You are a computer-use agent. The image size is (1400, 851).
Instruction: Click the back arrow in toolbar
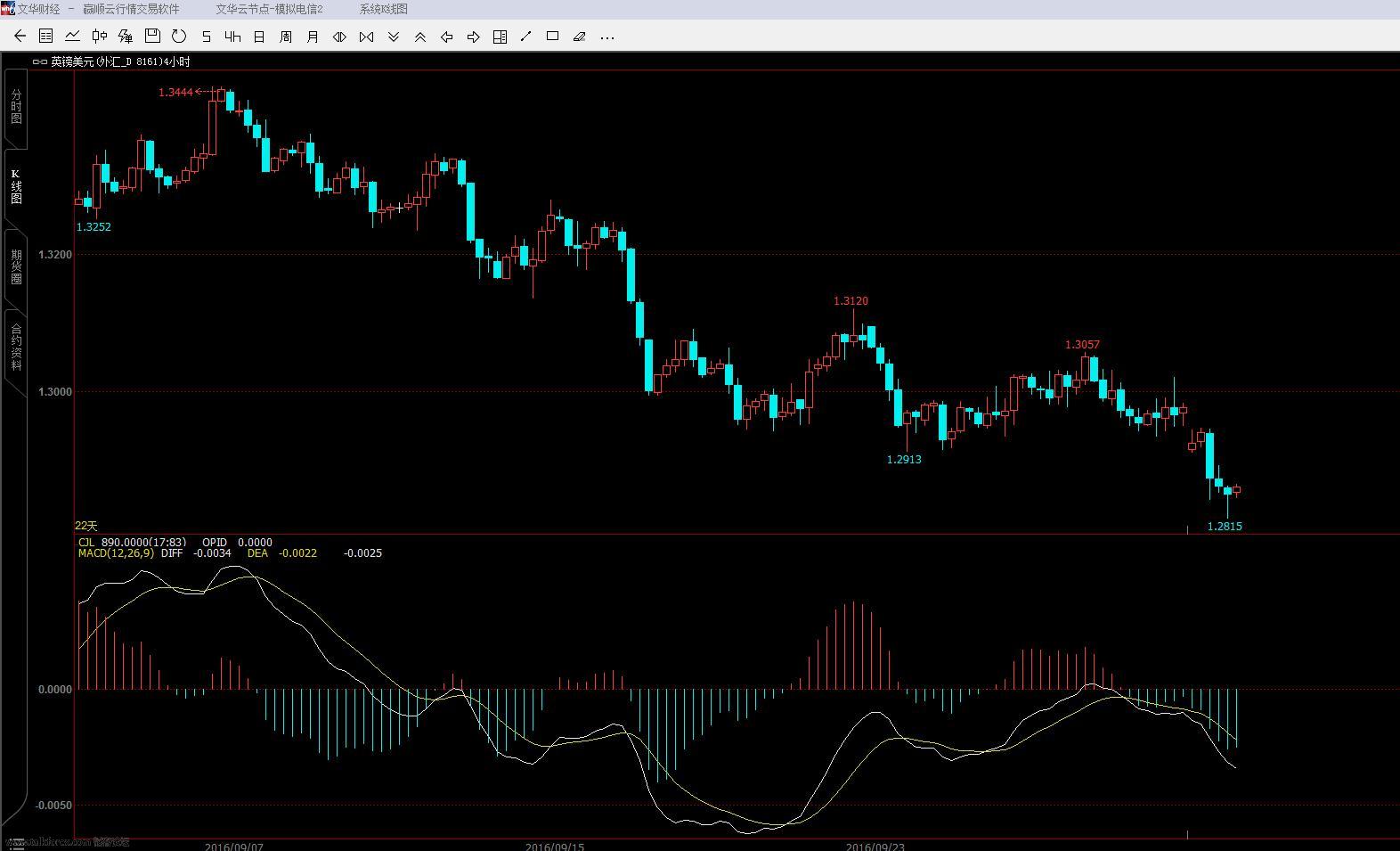click(x=20, y=37)
